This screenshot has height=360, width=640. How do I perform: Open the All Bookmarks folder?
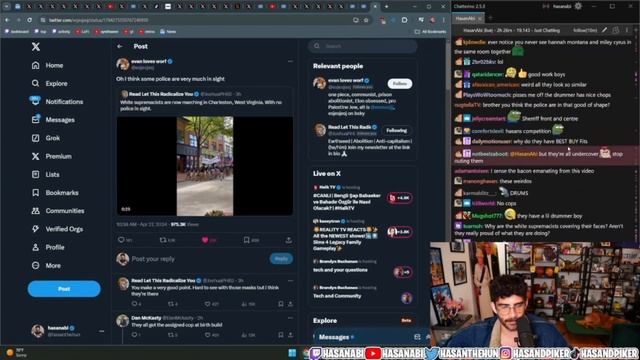point(430,31)
